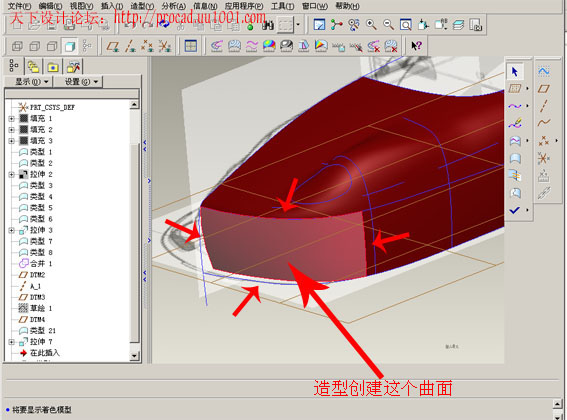Click model tree scrollbar down arrow

tap(134, 356)
